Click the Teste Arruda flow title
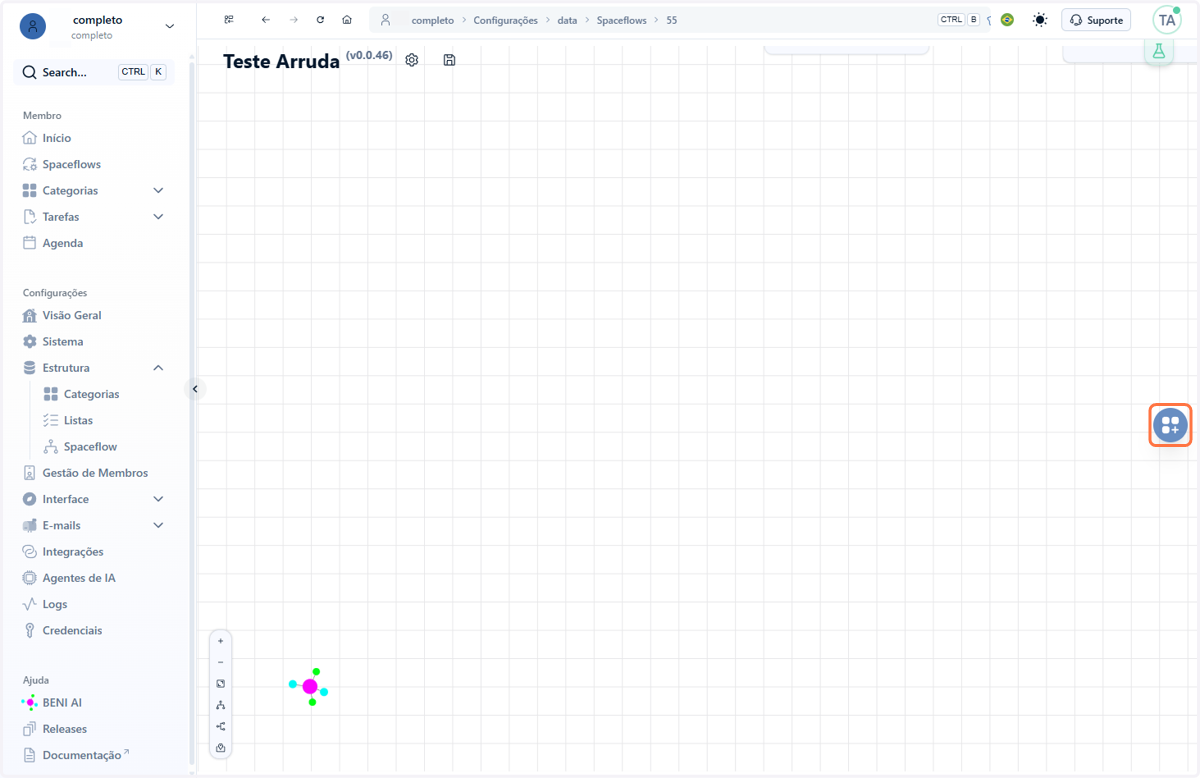The image size is (1200, 778). click(281, 61)
